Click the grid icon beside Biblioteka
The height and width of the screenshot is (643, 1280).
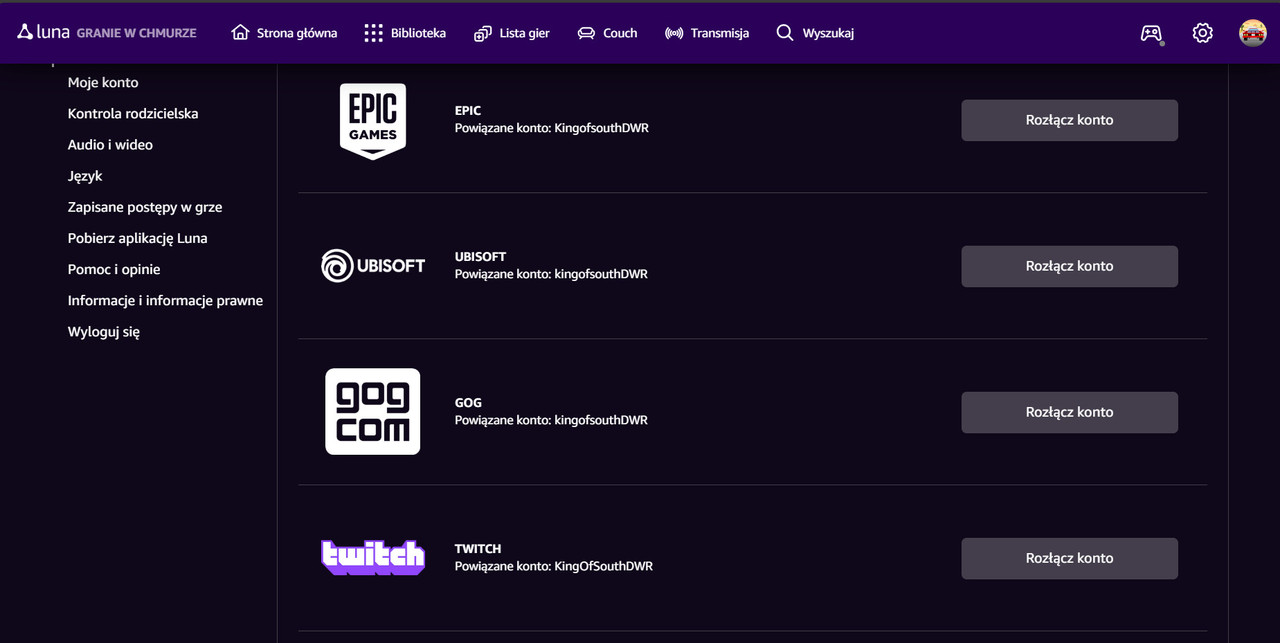click(x=374, y=33)
